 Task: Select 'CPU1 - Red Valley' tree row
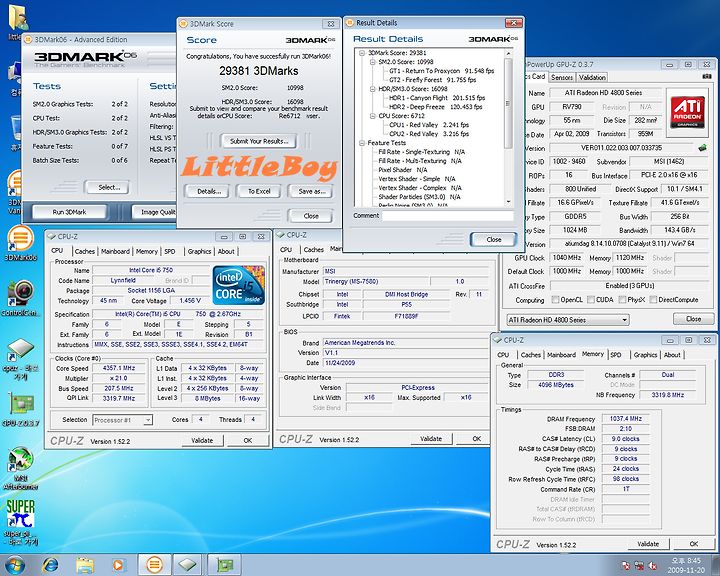click(x=429, y=124)
